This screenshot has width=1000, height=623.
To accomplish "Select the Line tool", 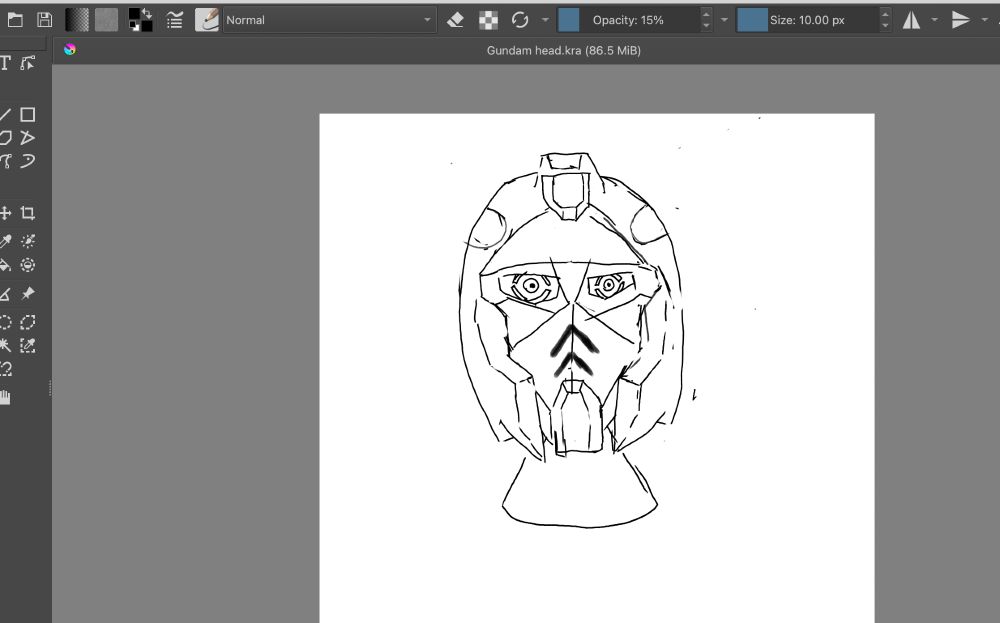I will pyautogui.click(x=5, y=115).
